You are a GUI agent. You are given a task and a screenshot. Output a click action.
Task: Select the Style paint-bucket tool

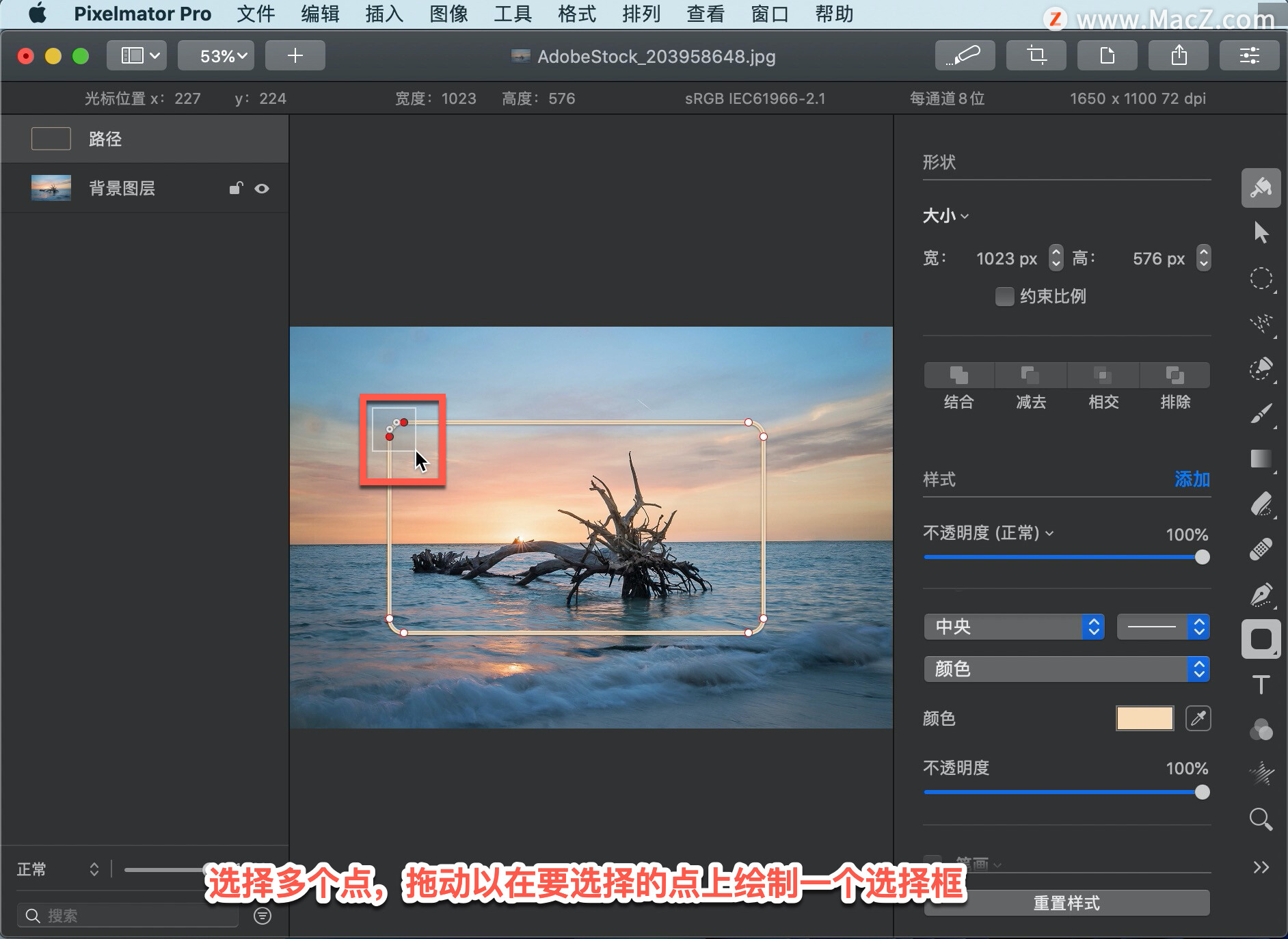tap(1261, 187)
